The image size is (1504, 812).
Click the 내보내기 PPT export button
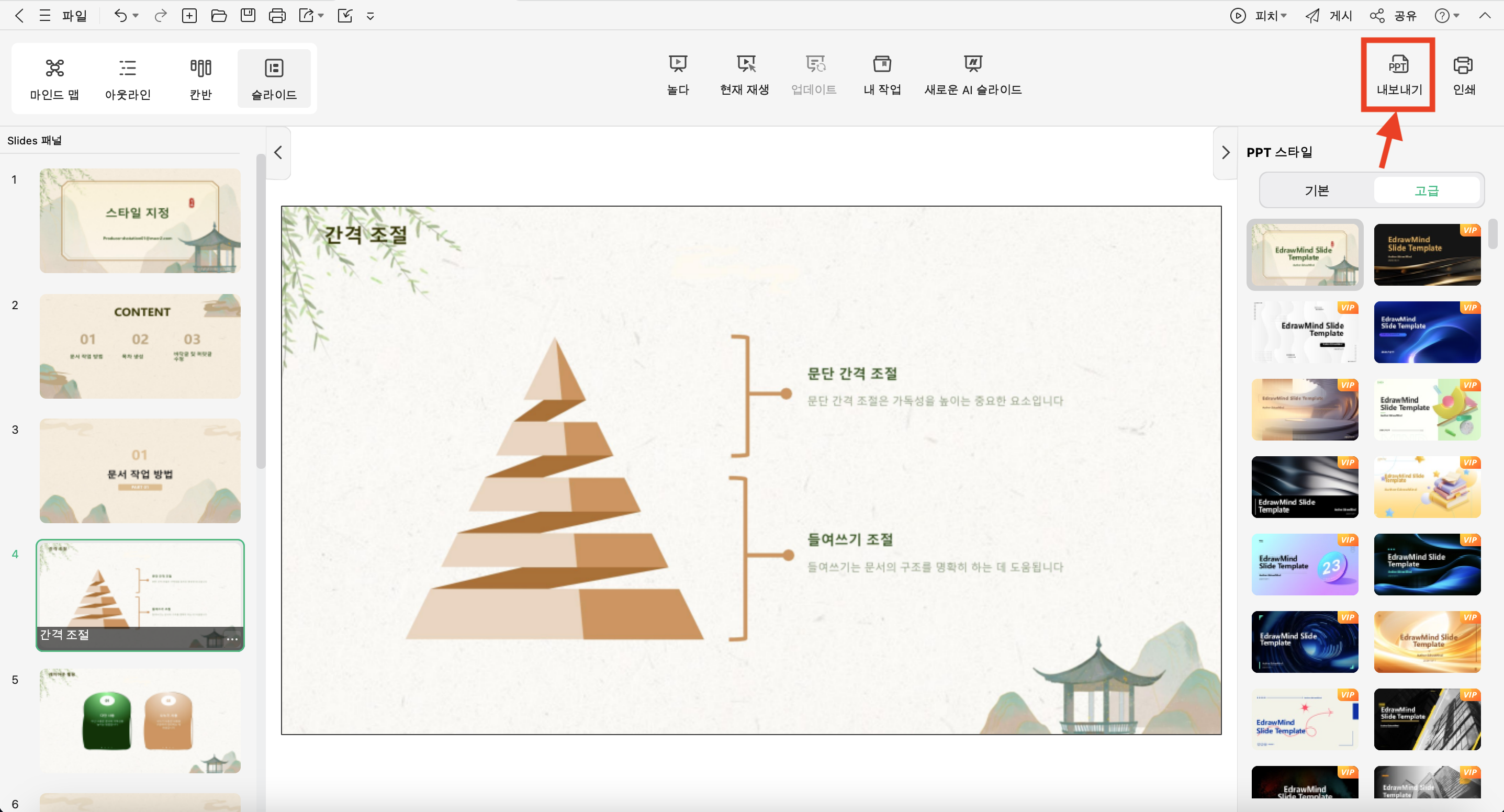coord(1398,75)
